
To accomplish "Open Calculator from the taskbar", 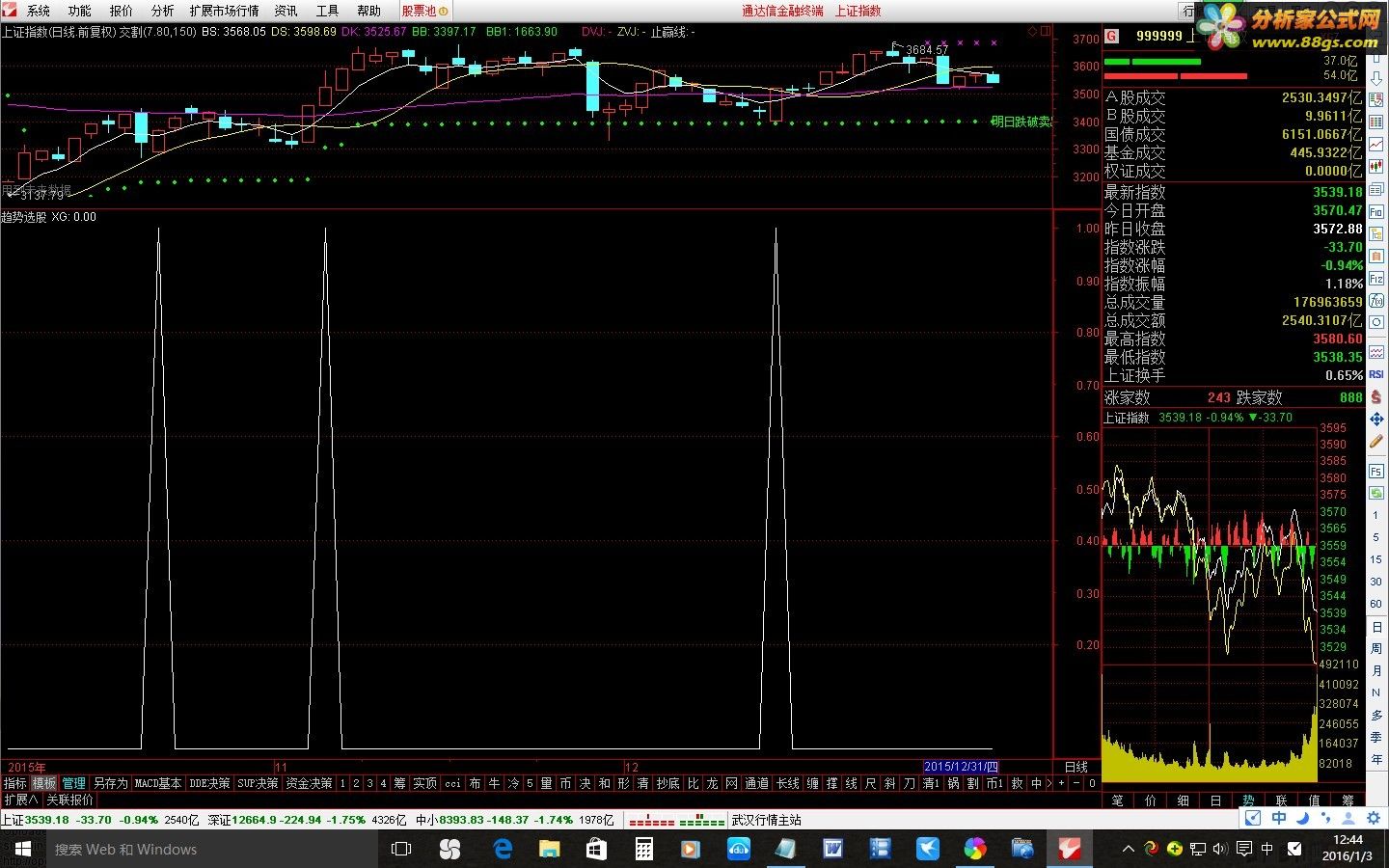I will [x=644, y=849].
